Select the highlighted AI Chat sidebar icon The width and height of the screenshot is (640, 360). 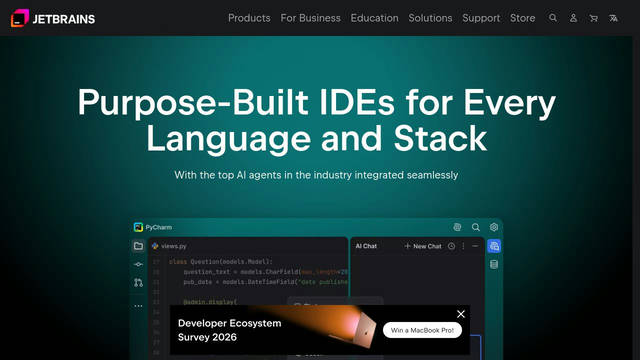click(494, 246)
